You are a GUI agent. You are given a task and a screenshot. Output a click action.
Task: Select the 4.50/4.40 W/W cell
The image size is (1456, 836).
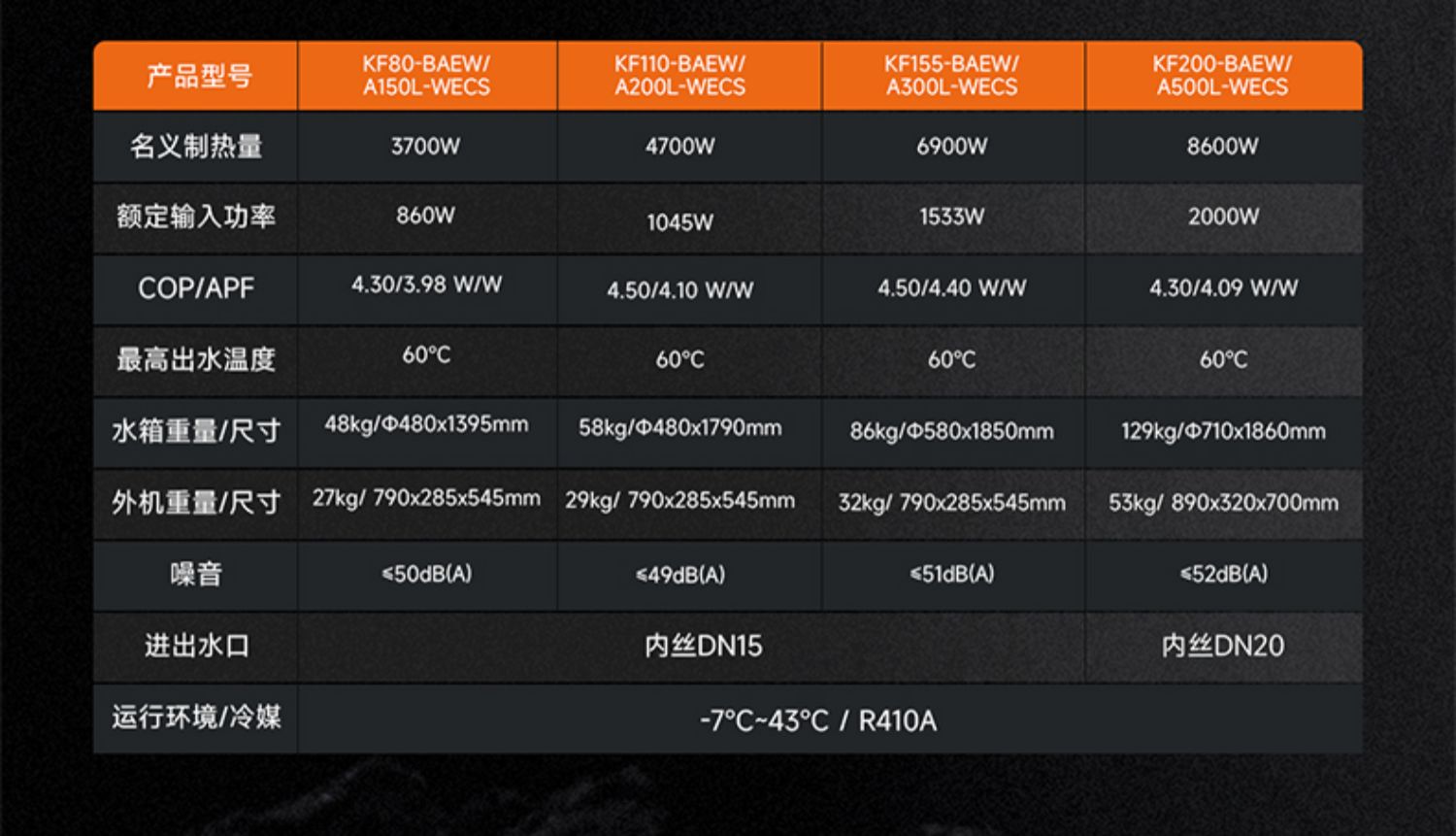[951, 288]
